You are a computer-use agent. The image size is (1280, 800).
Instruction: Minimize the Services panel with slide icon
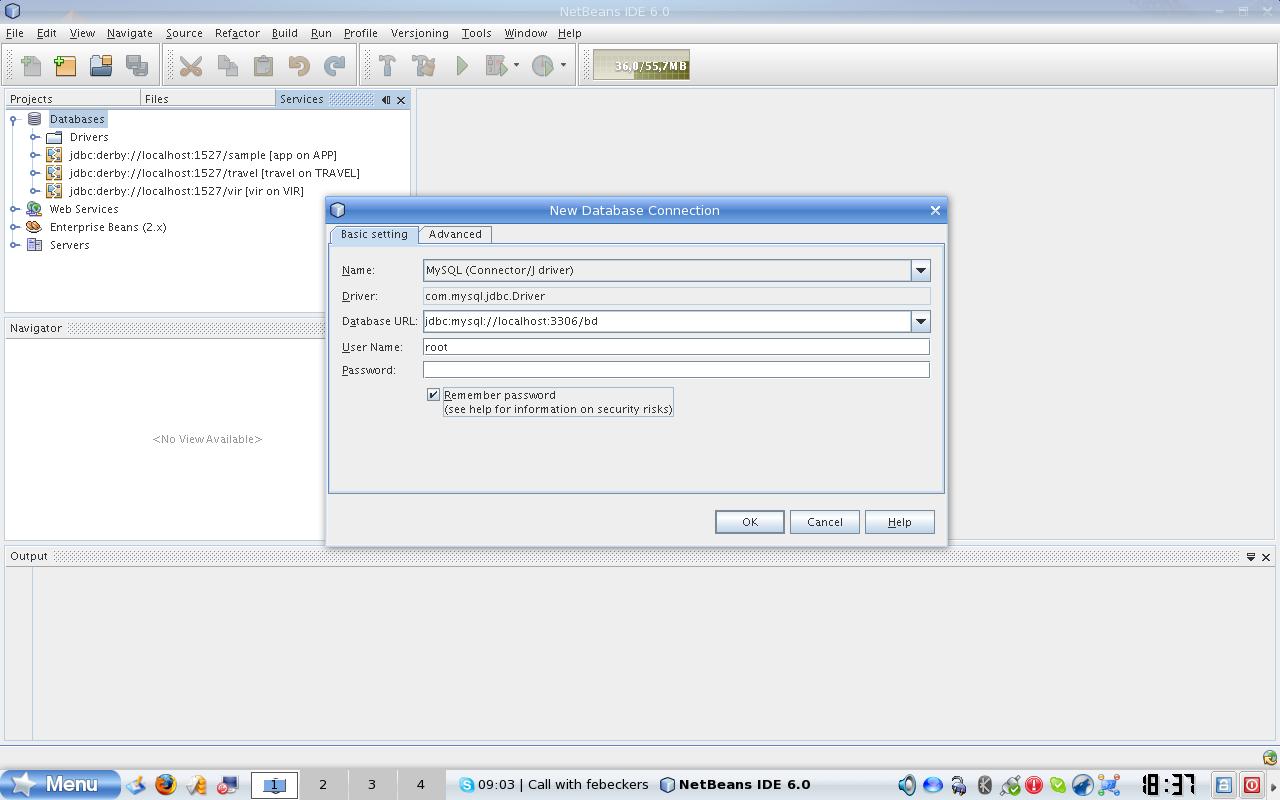(x=386, y=100)
